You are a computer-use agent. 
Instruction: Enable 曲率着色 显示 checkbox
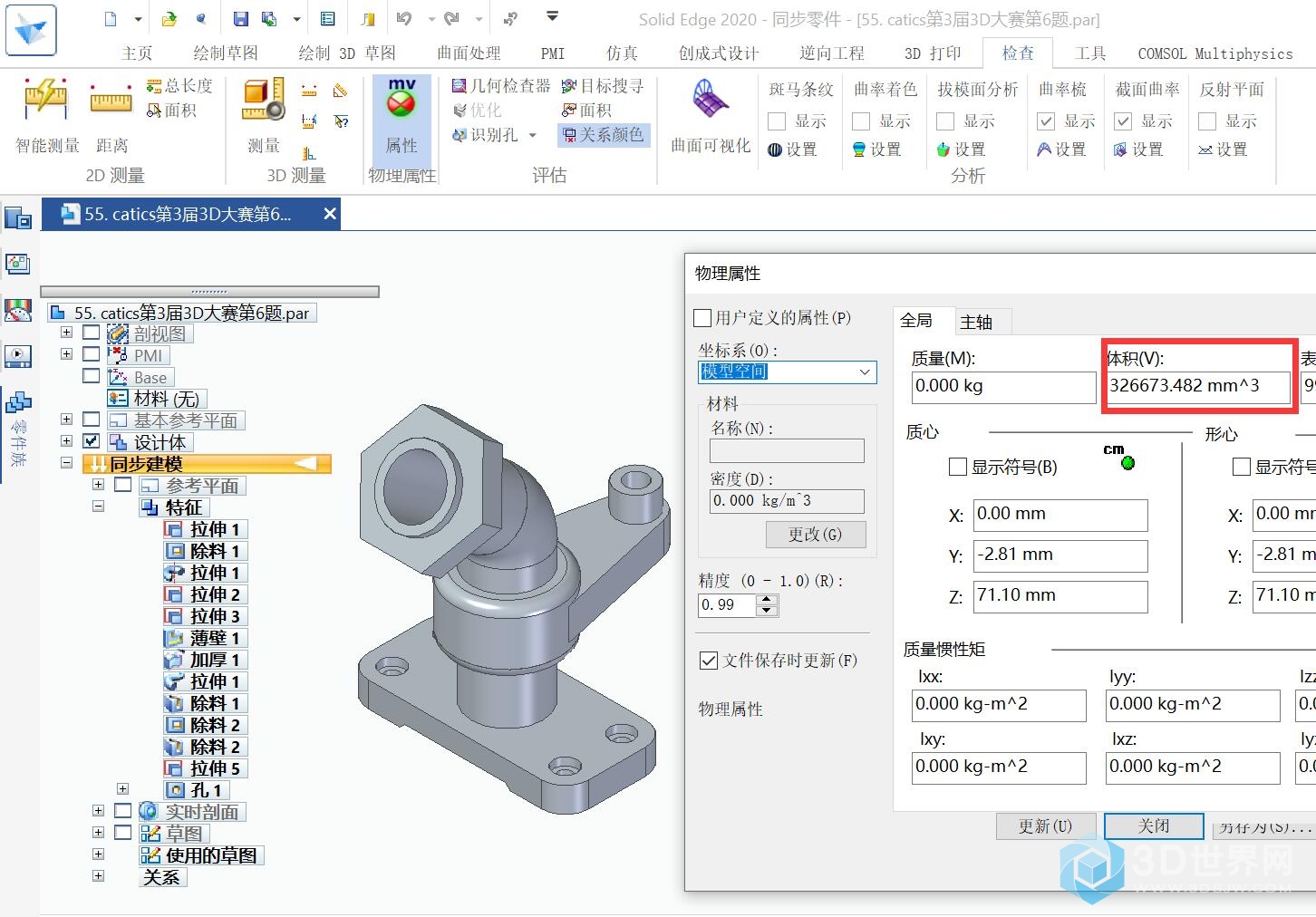[x=861, y=121]
